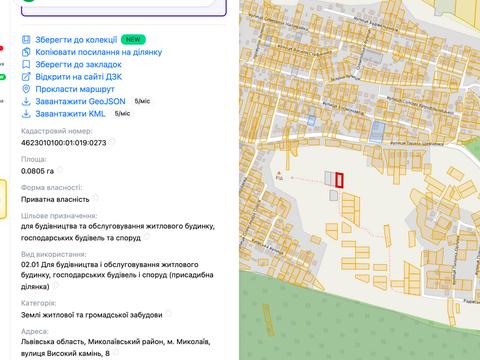This screenshot has width=480, height=360.
Task: Click the copy icon beside the cadastral number
Action: pyautogui.click(x=112, y=141)
